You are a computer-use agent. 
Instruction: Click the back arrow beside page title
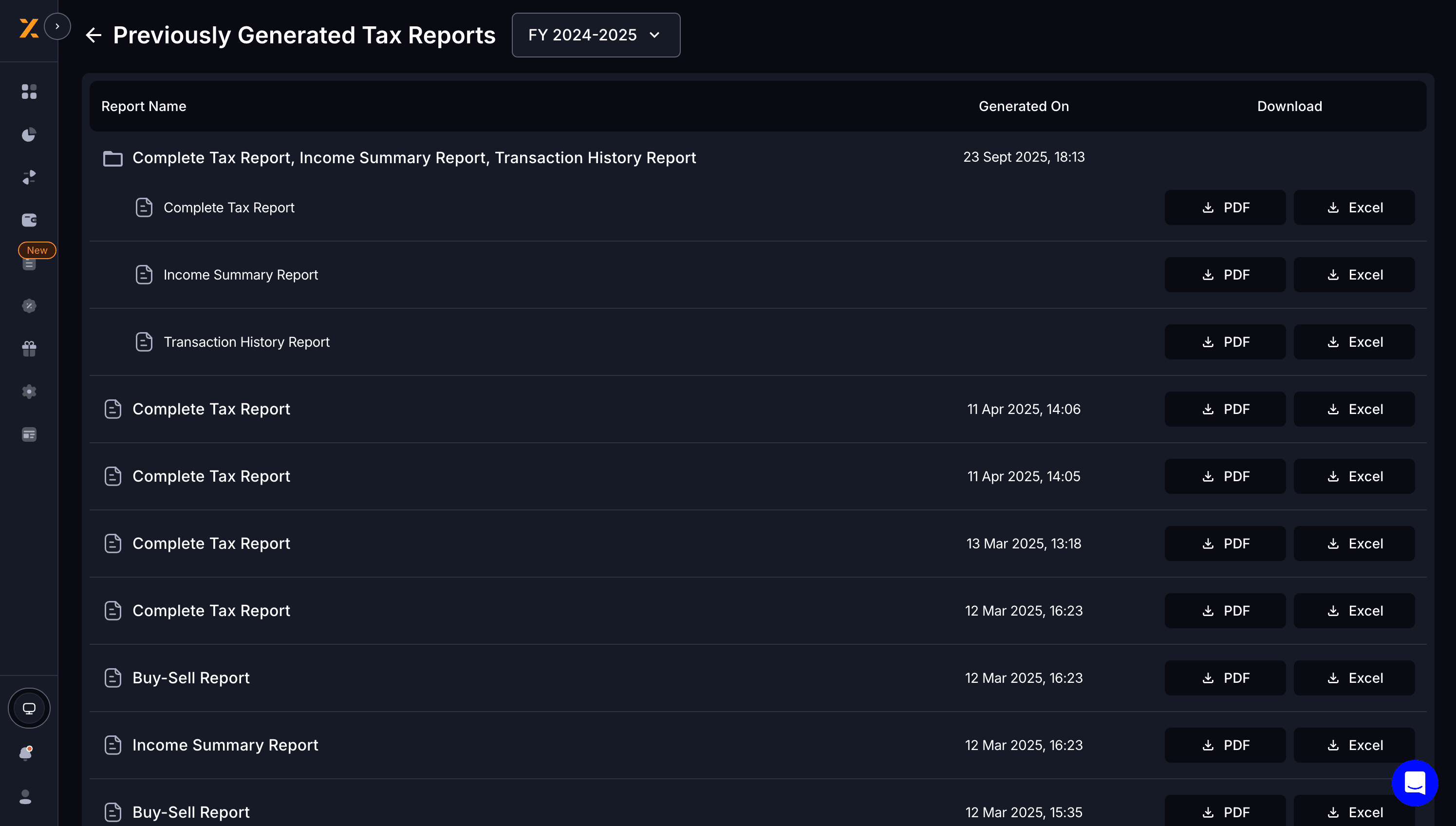[93, 35]
